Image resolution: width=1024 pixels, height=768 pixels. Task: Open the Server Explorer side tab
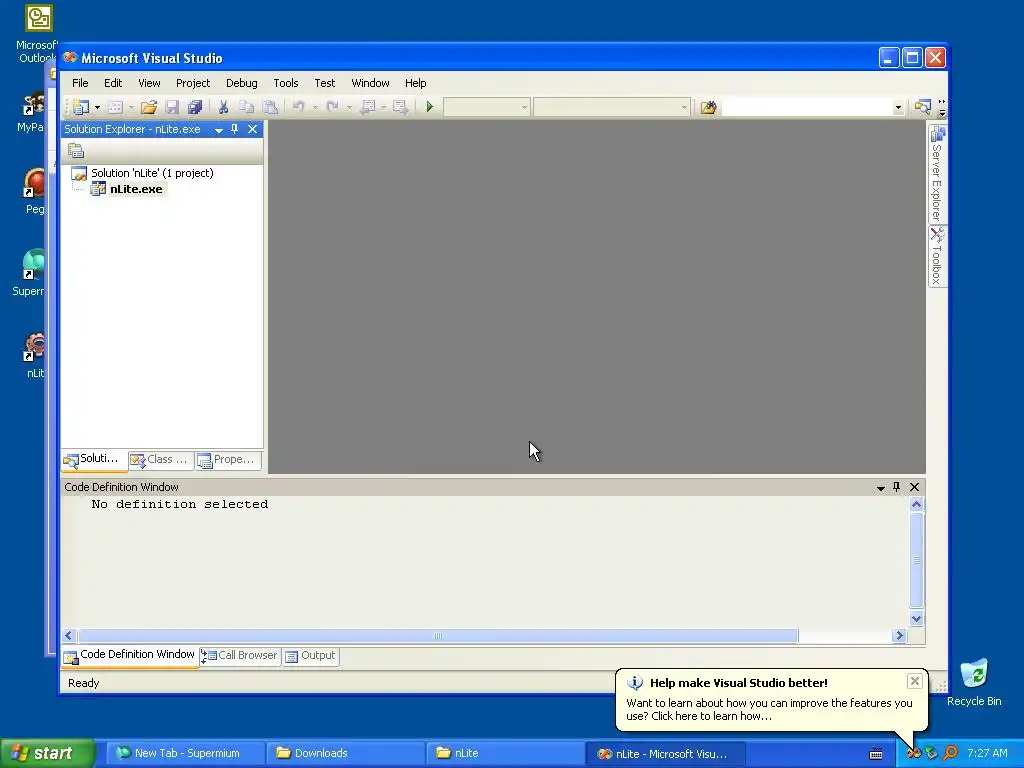pos(937,174)
